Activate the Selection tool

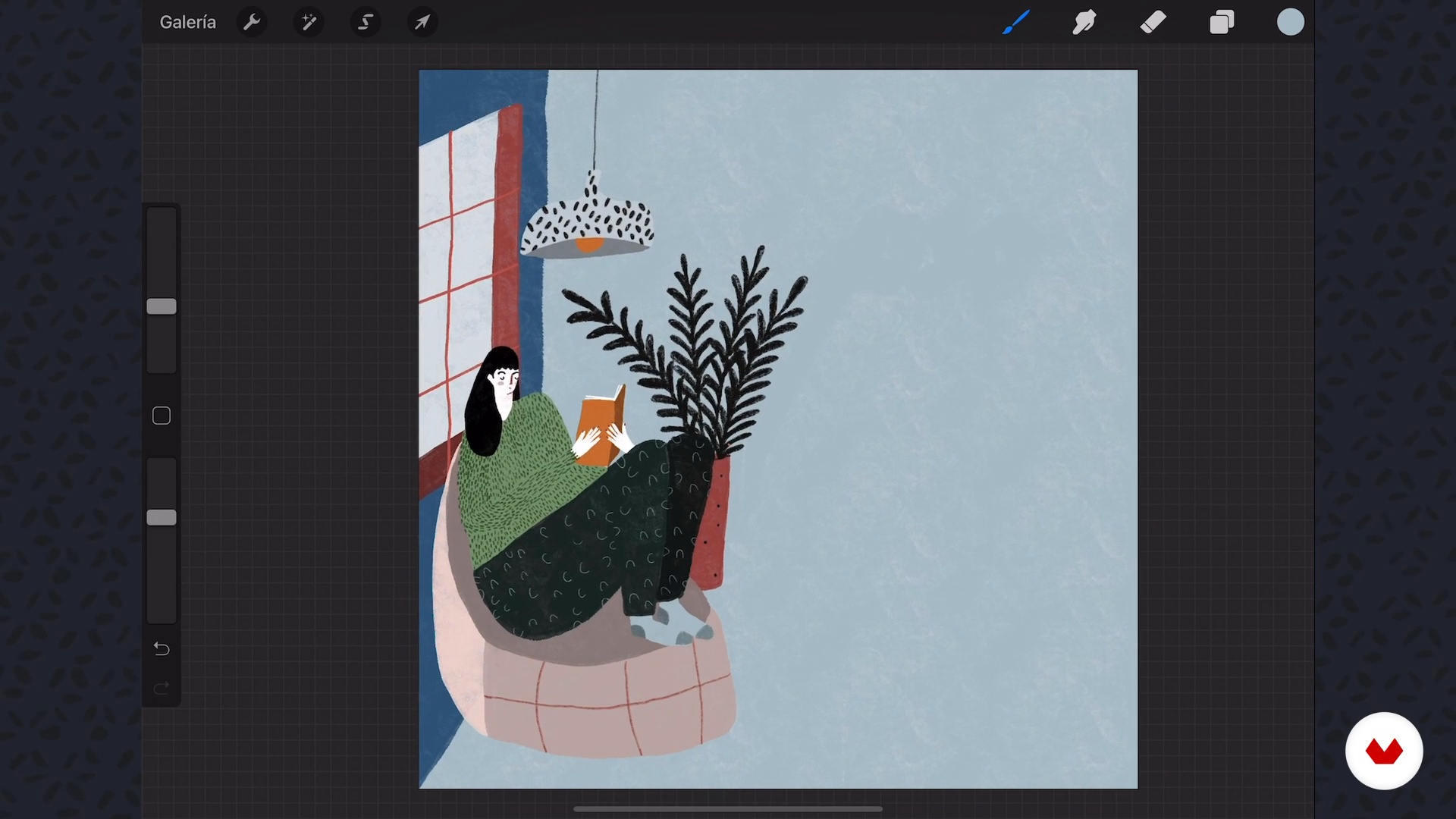[x=366, y=23]
